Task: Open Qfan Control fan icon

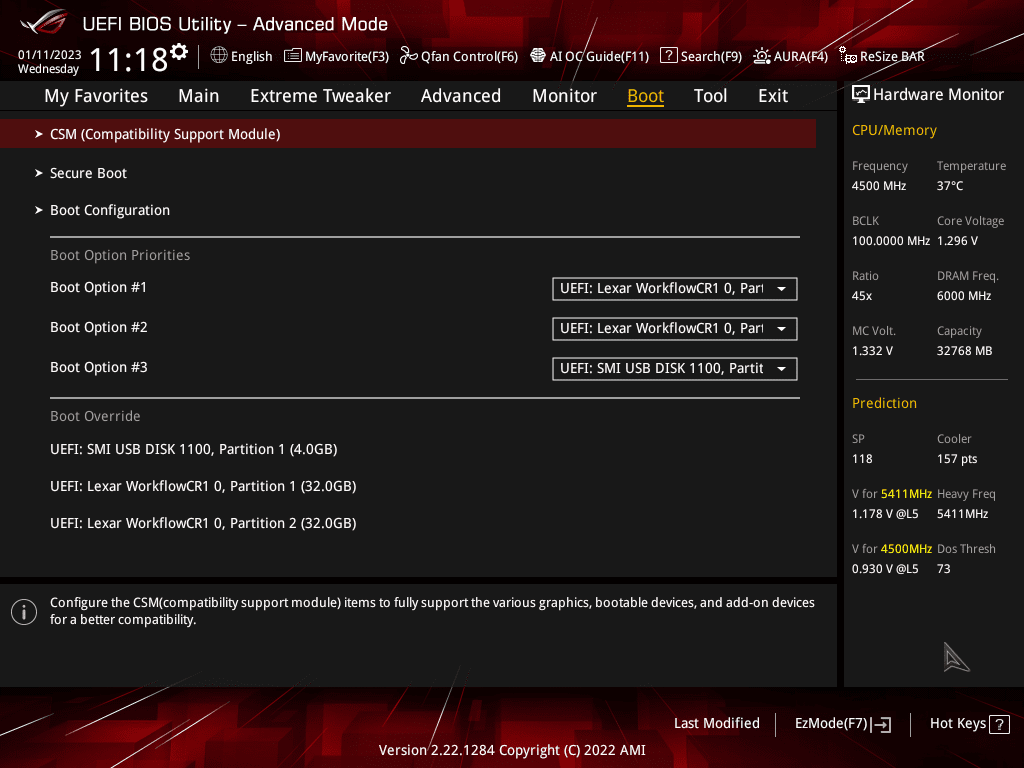Action: click(408, 56)
